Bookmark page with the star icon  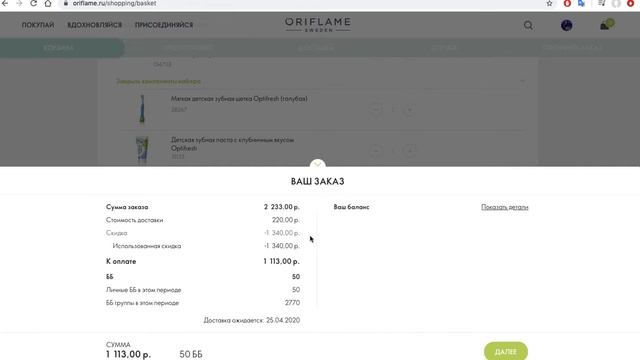pyautogui.click(x=549, y=3)
